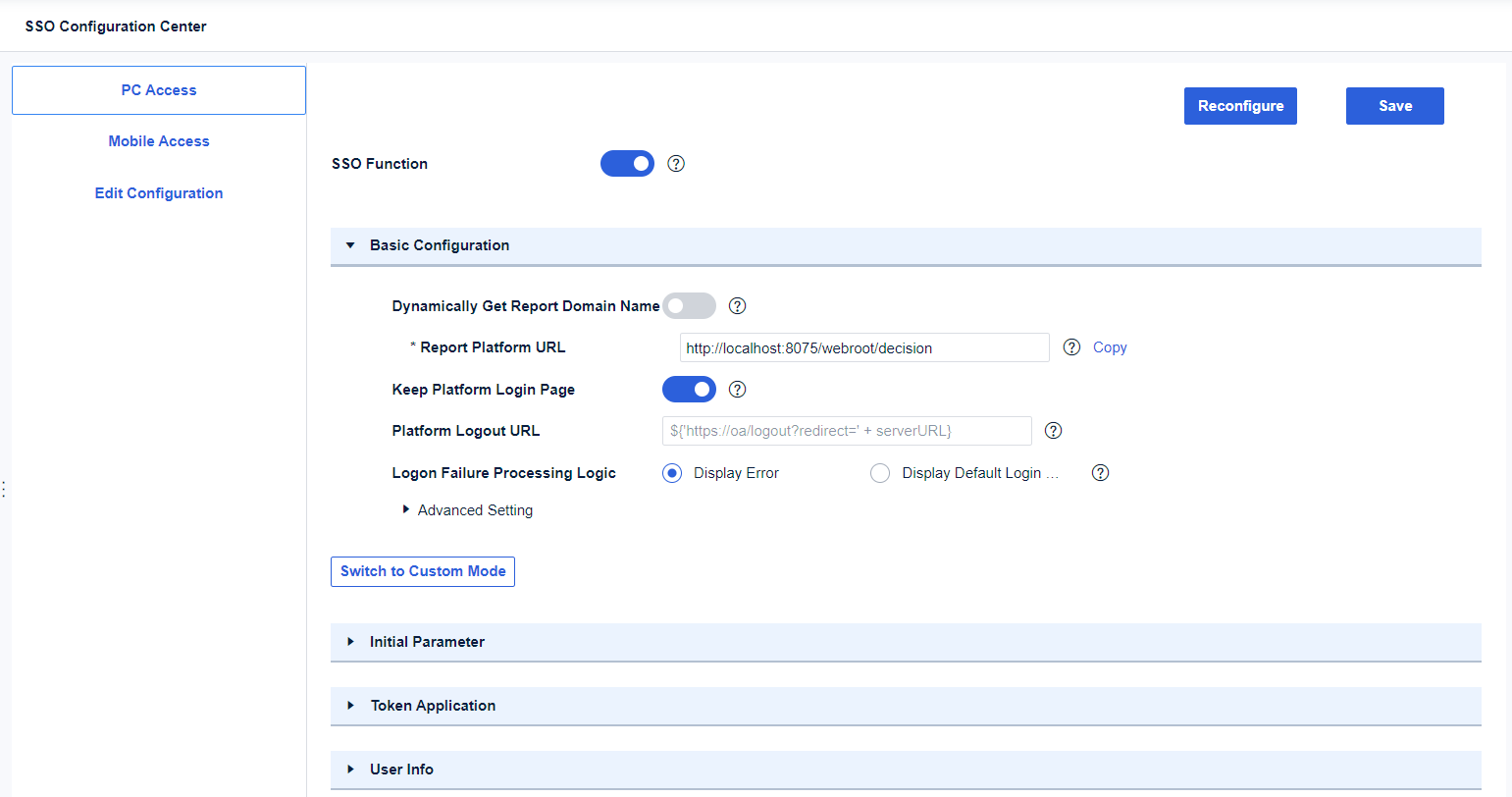
Task: Collapse the Basic Configuration section
Action: [350, 245]
